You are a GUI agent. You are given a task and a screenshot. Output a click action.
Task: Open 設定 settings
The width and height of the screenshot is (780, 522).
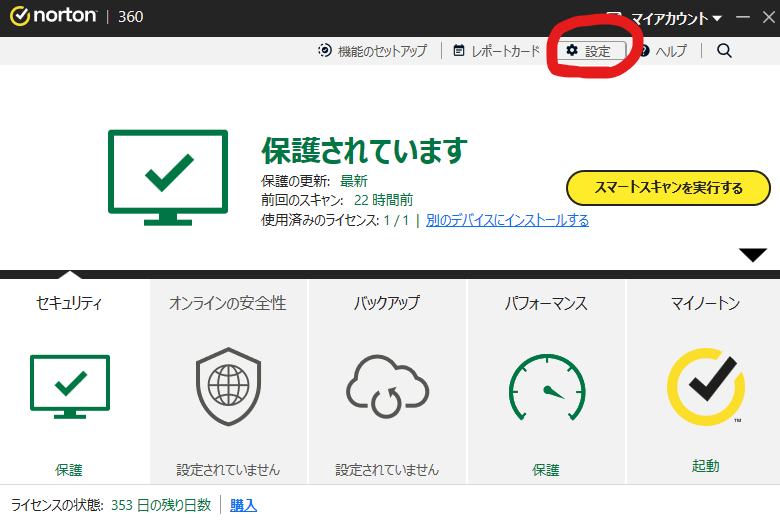tap(590, 51)
